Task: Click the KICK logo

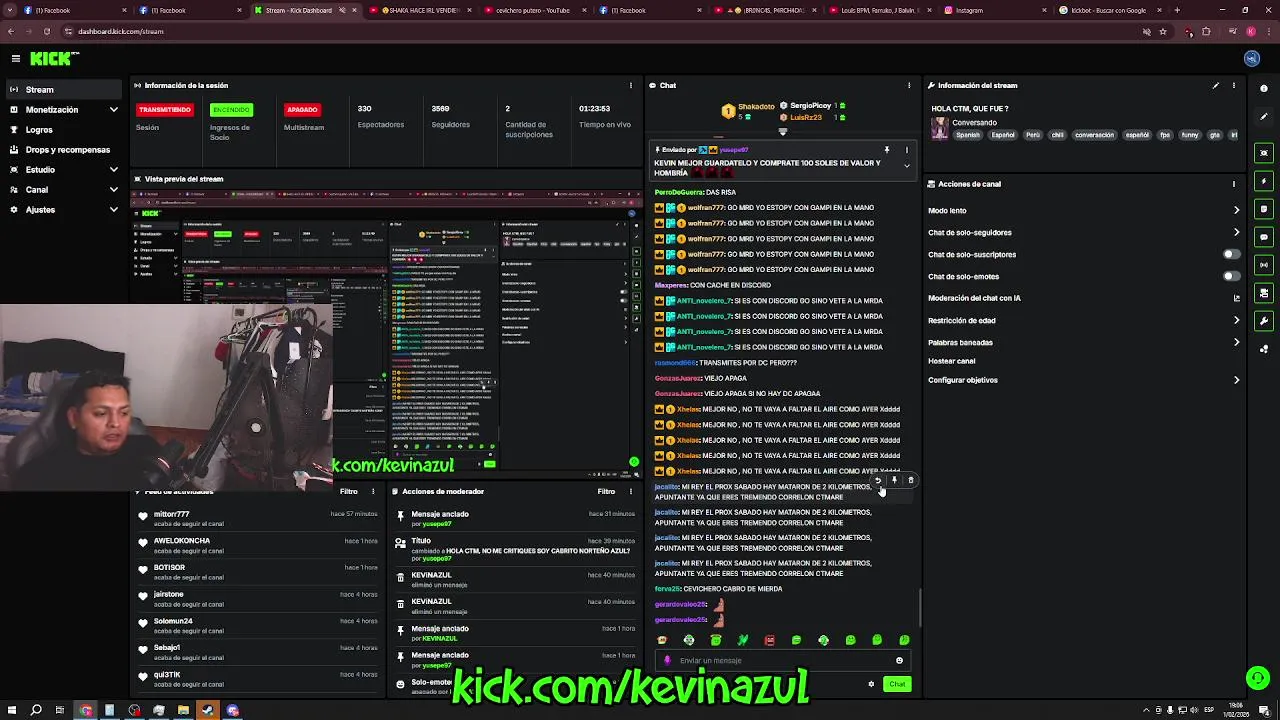Action: (50, 59)
